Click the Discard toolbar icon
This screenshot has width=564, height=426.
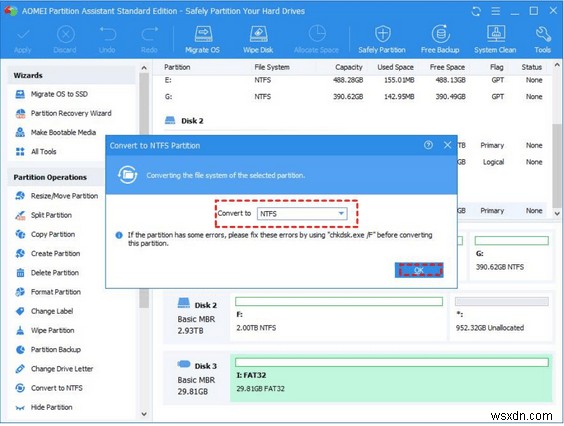(x=65, y=40)
